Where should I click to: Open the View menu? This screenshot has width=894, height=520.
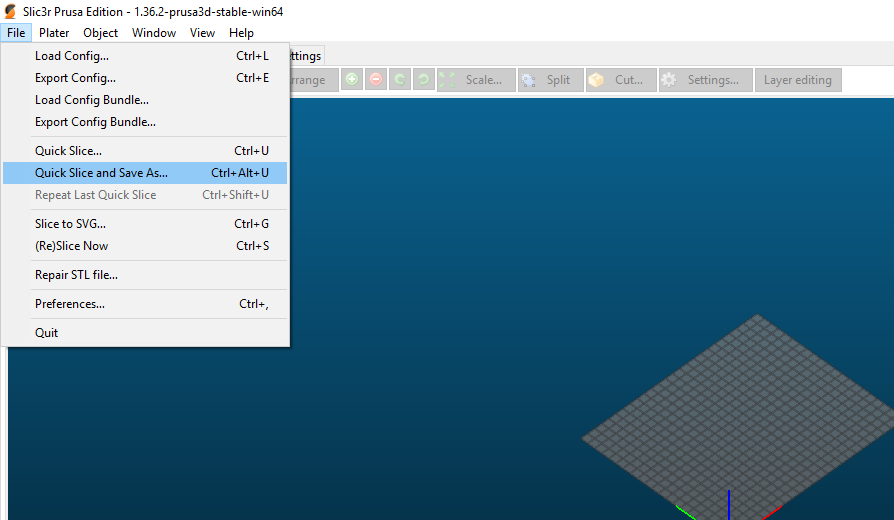202,33
